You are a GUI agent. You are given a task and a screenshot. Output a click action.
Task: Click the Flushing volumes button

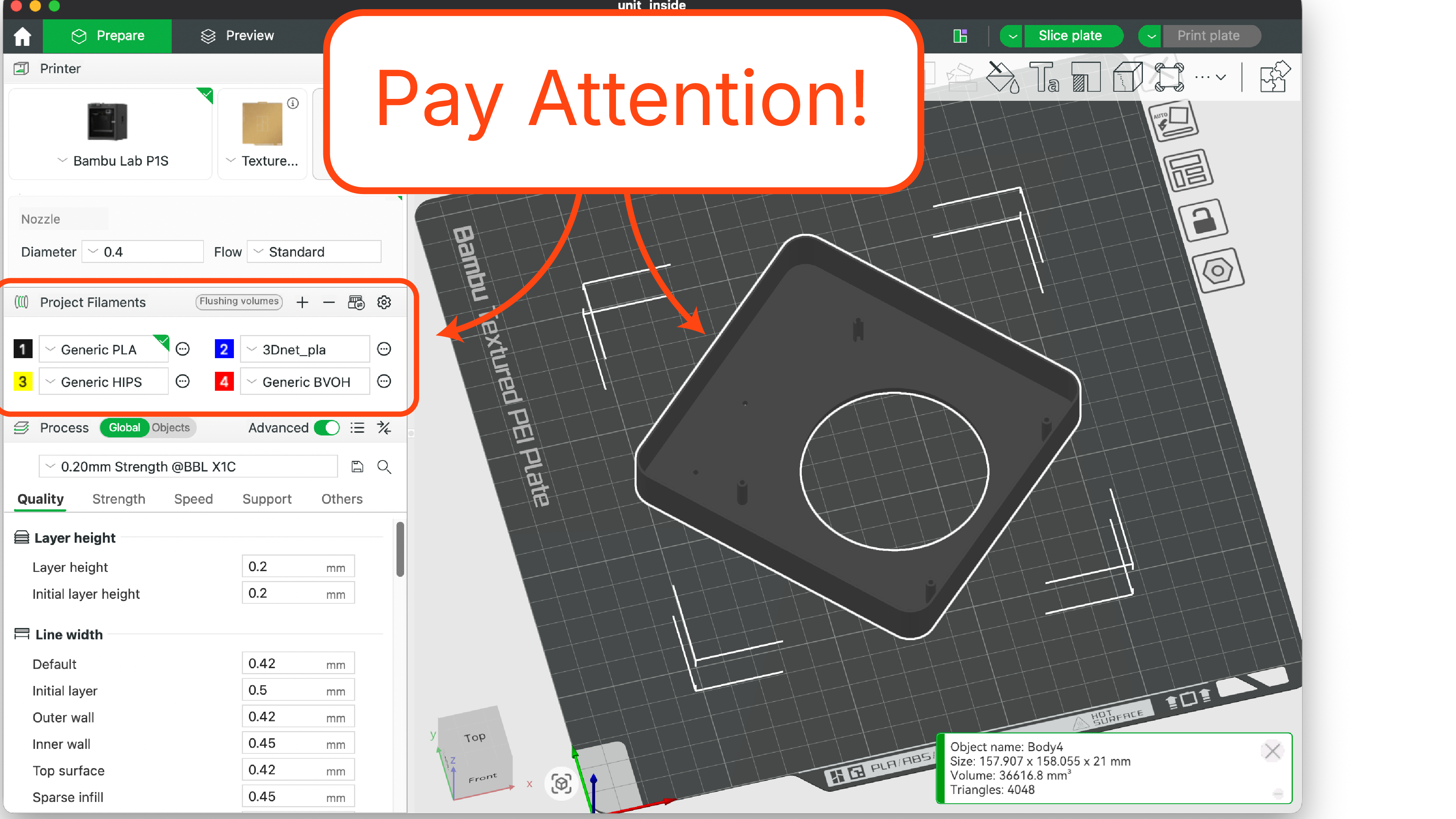(238, 301)
